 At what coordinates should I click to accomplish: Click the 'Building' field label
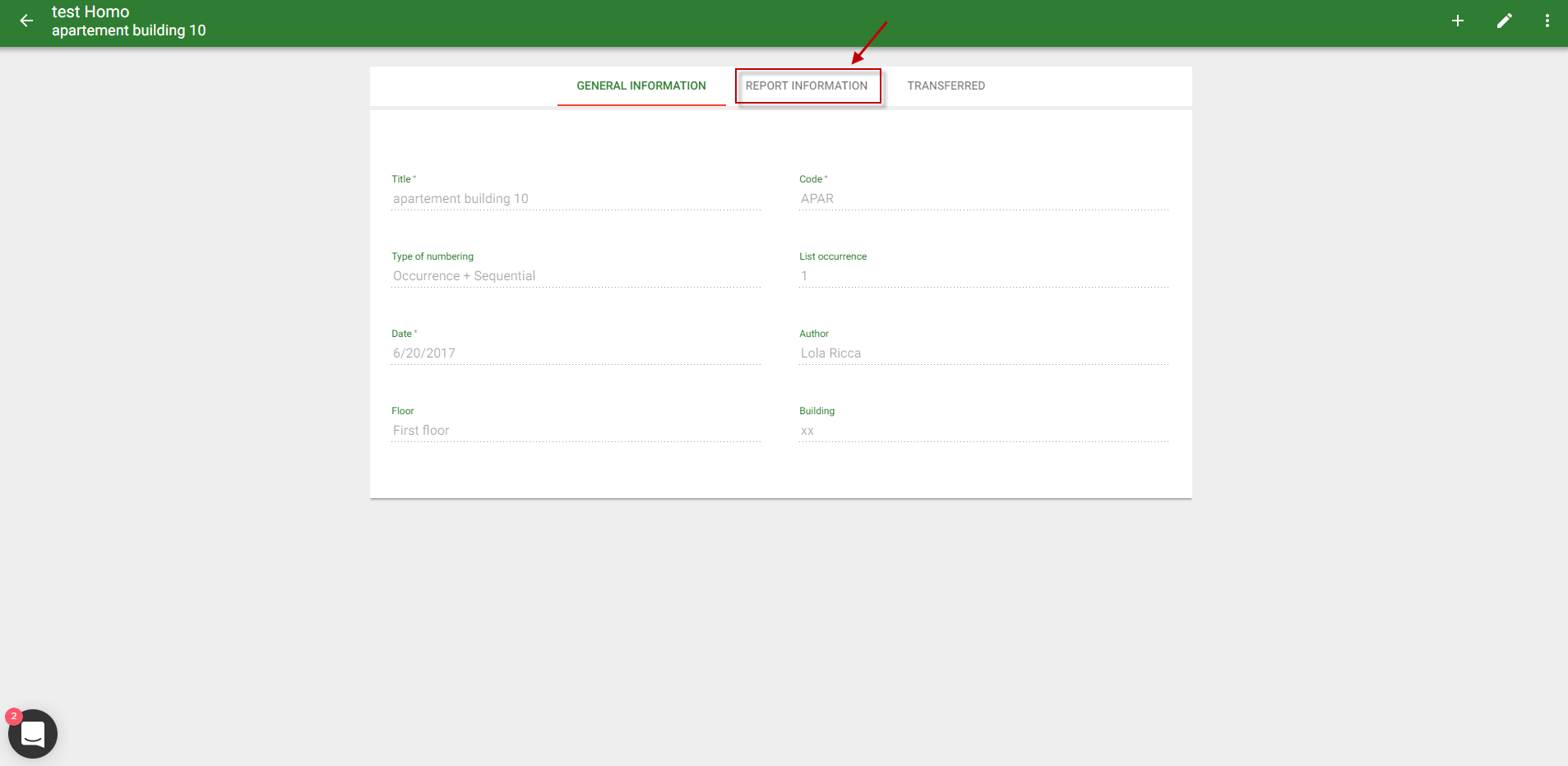pyautogui.click(x=816, y=411)
